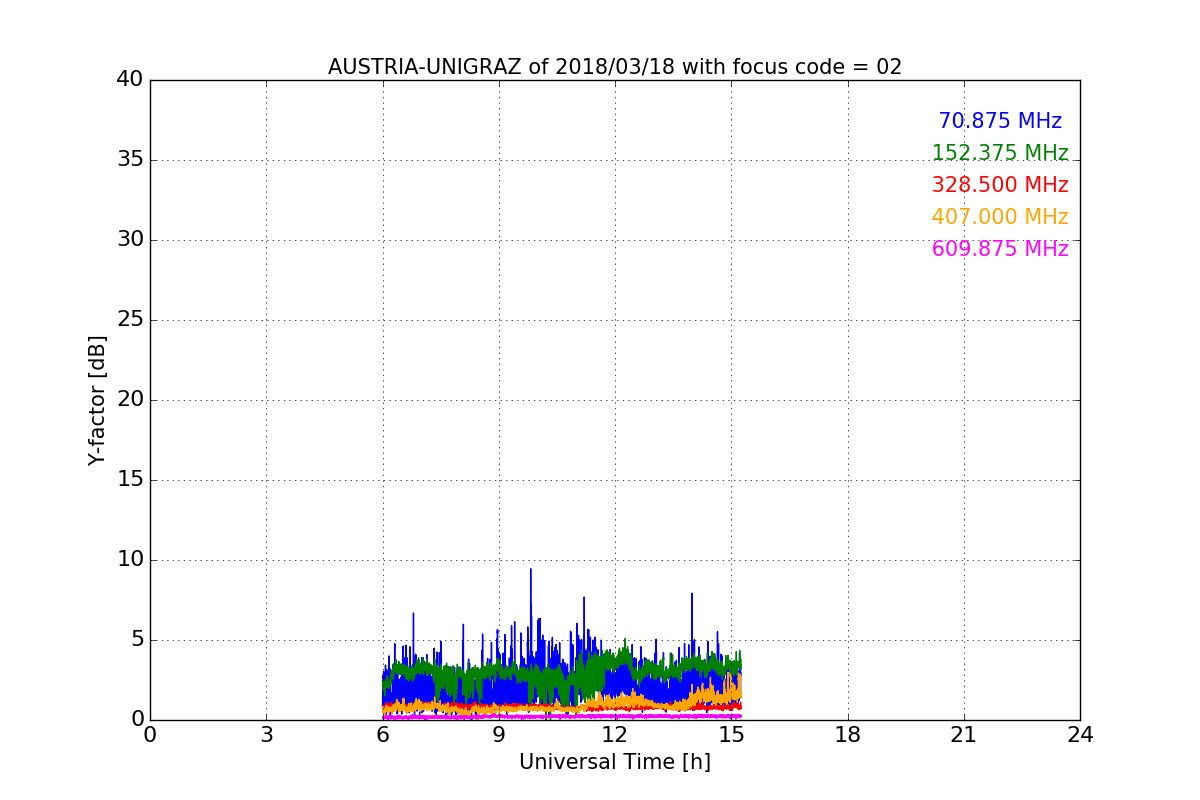Select the 152.375 MHz legend entry
The height and width of the screenshot is (800, 1200).
pos(1000,153)
